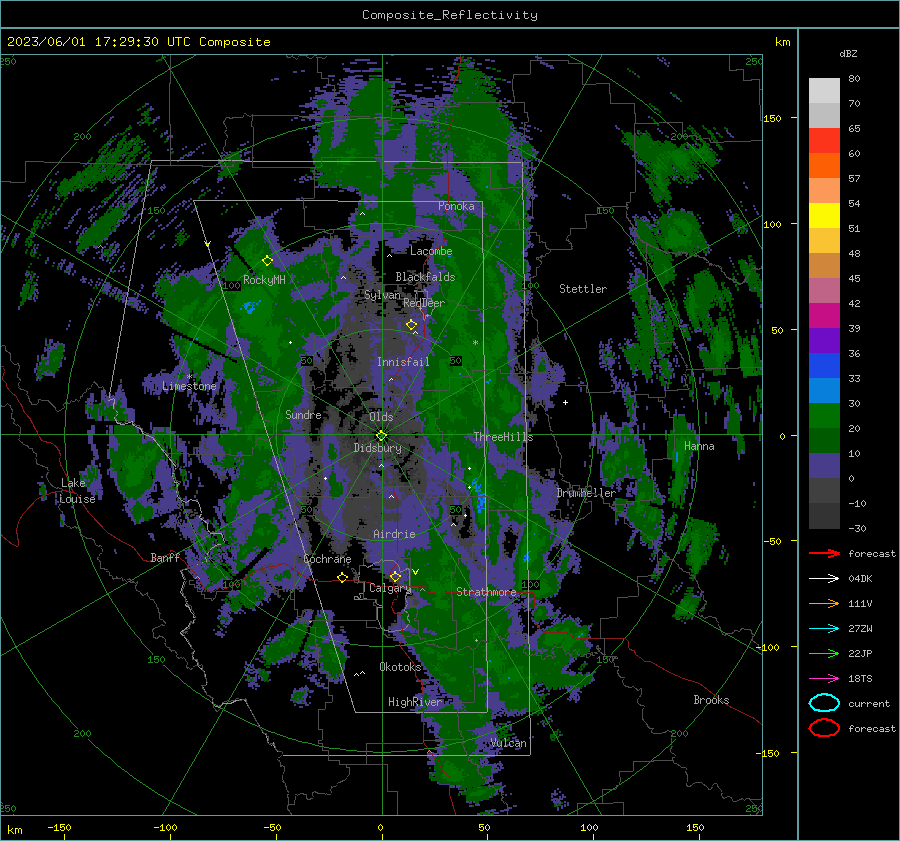Click the Banff label
The width and height of the screenshot is (900, 841).
[x=165, y=557]
